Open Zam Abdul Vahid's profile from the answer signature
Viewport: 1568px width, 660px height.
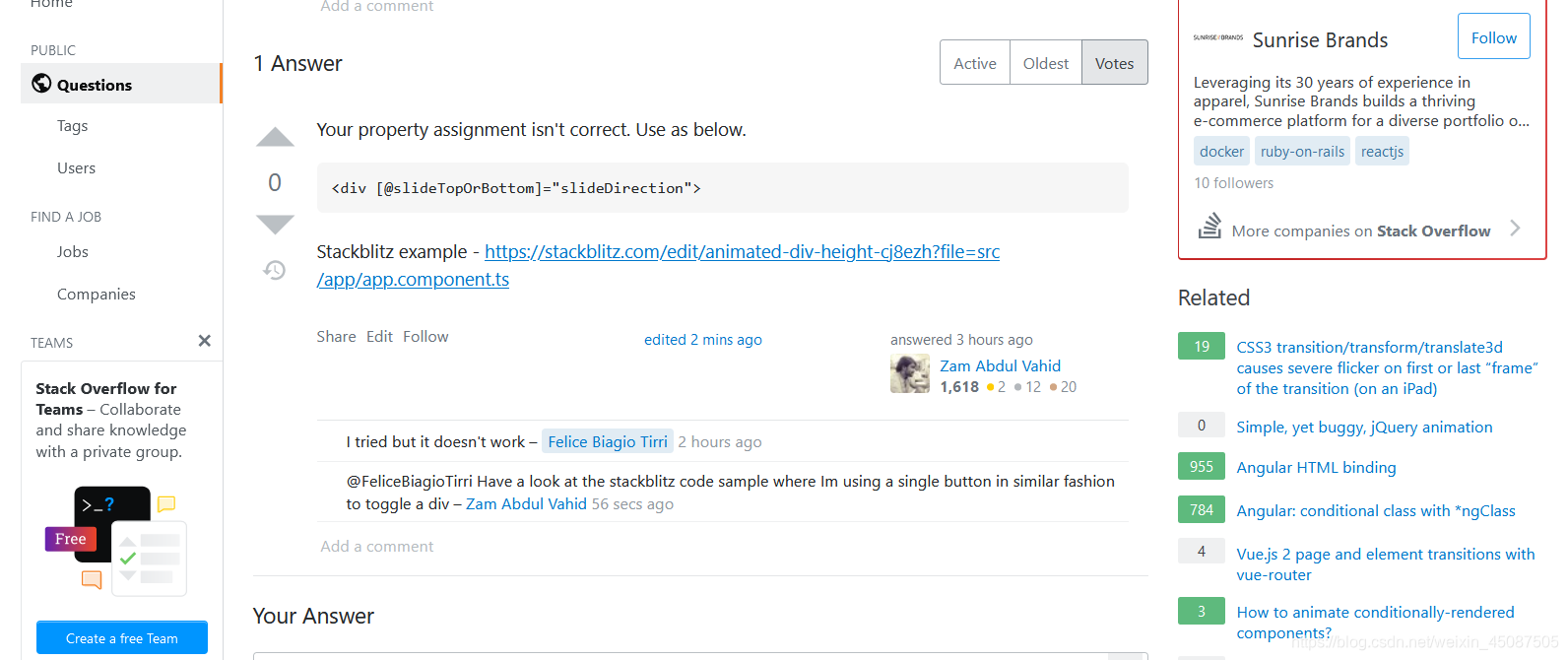[x=1001, y=366]
